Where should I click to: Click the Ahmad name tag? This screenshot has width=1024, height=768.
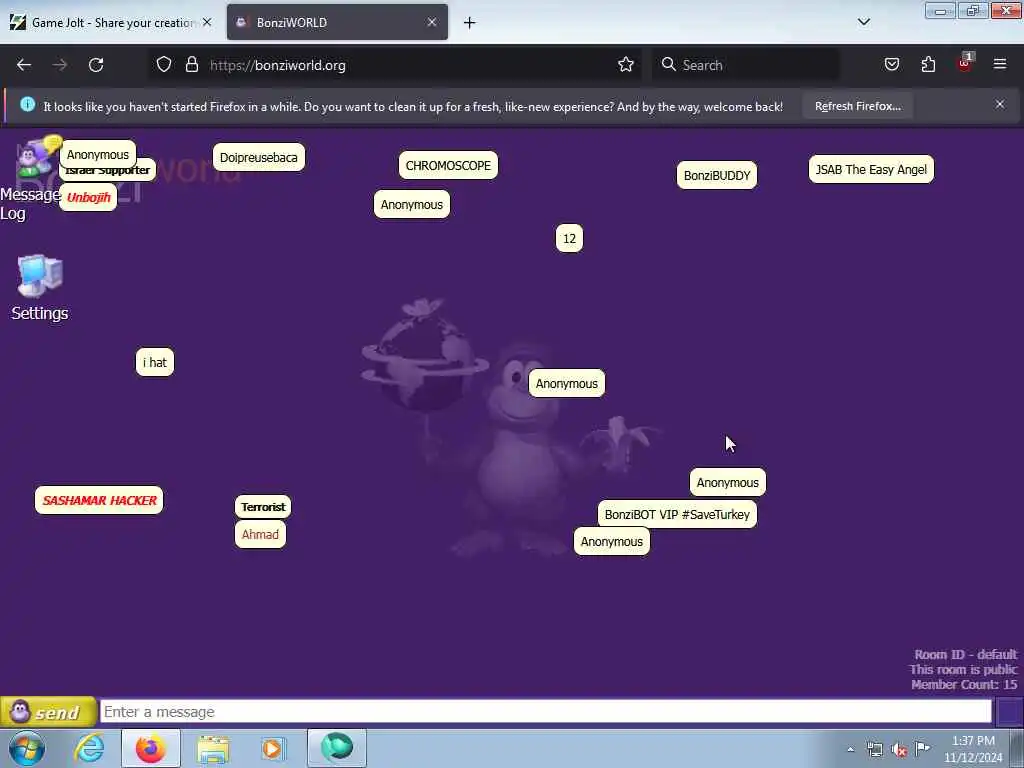click(260, 535)
